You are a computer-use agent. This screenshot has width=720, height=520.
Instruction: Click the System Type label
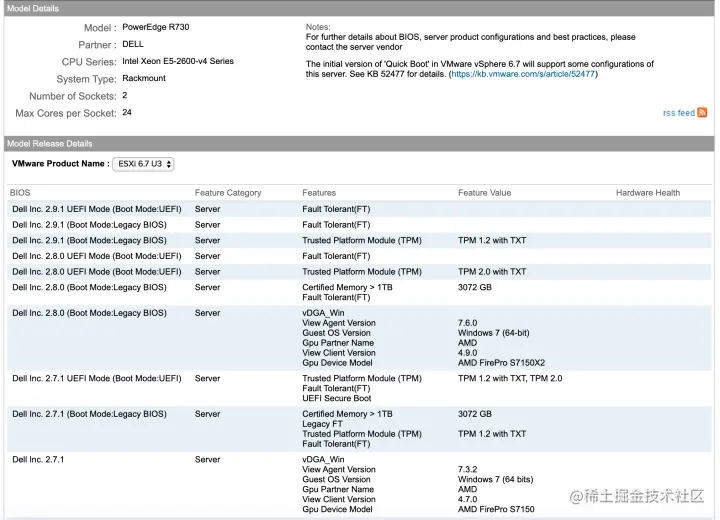pyautogui.click(x=86, y=79)
